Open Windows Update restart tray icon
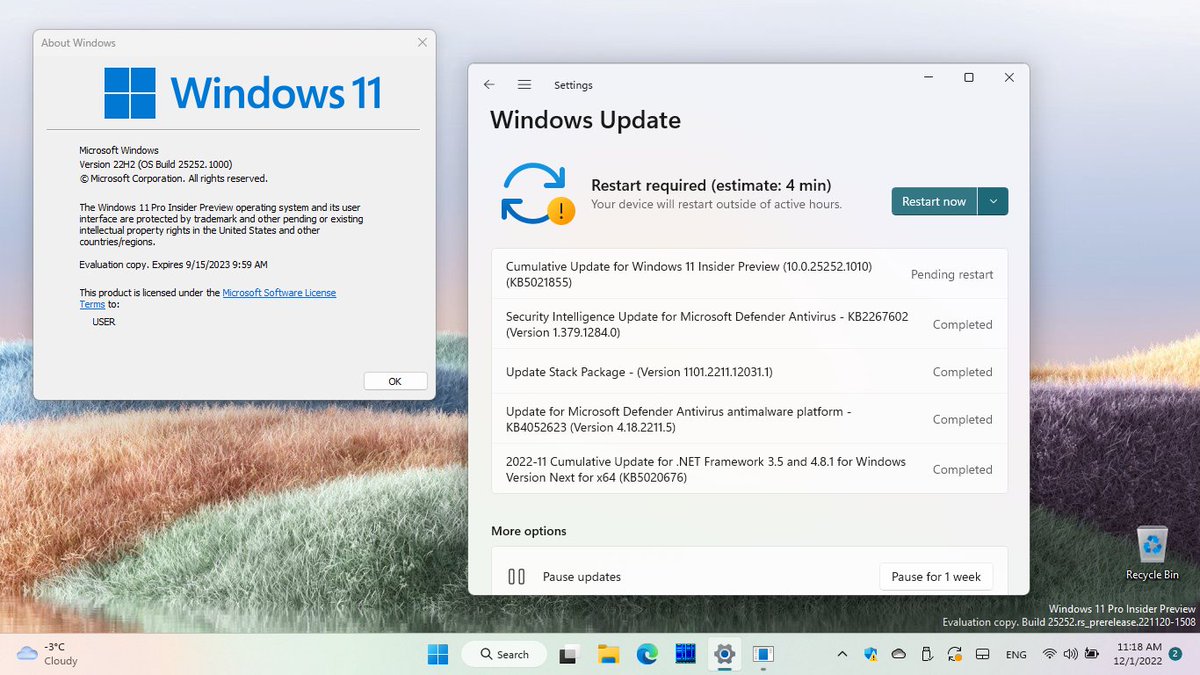Screen dimensions: 1200x675 tap(955, 654)
